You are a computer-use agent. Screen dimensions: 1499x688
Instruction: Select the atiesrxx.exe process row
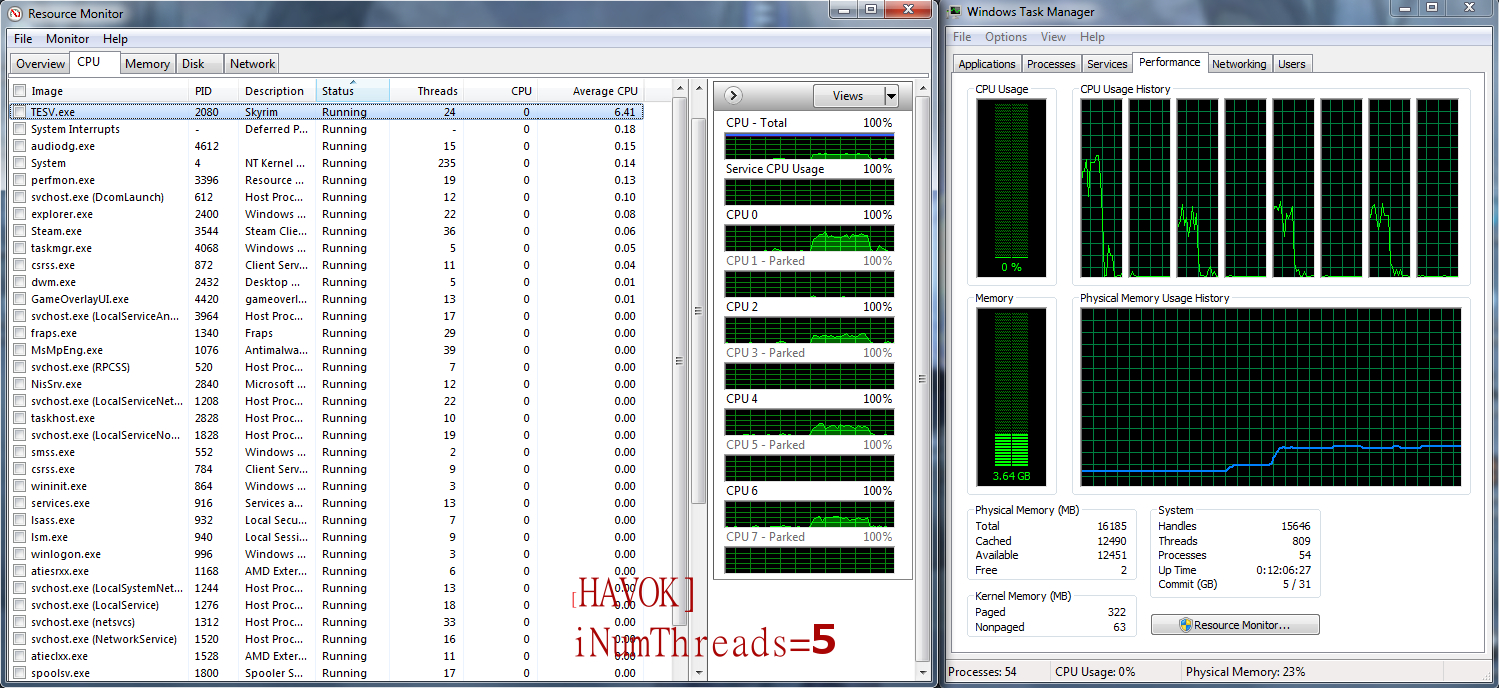point(327,571)
